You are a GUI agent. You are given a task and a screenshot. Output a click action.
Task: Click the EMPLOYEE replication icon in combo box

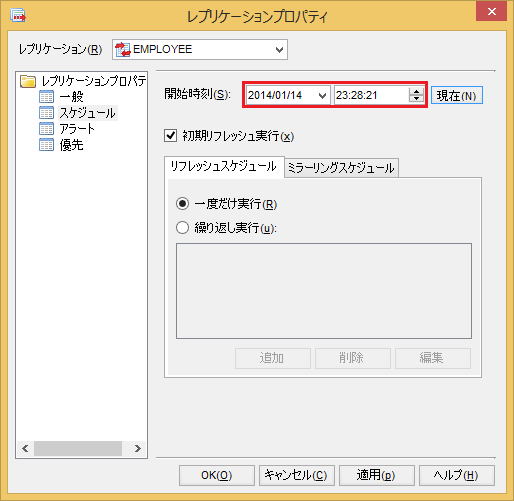coord(123,50)
